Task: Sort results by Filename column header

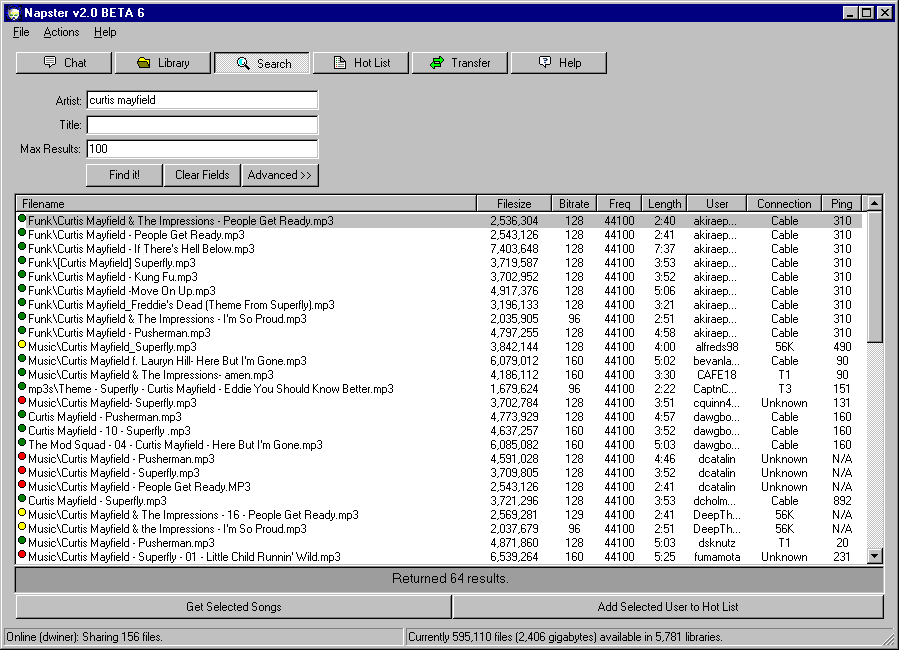Action: pos(246,203)
